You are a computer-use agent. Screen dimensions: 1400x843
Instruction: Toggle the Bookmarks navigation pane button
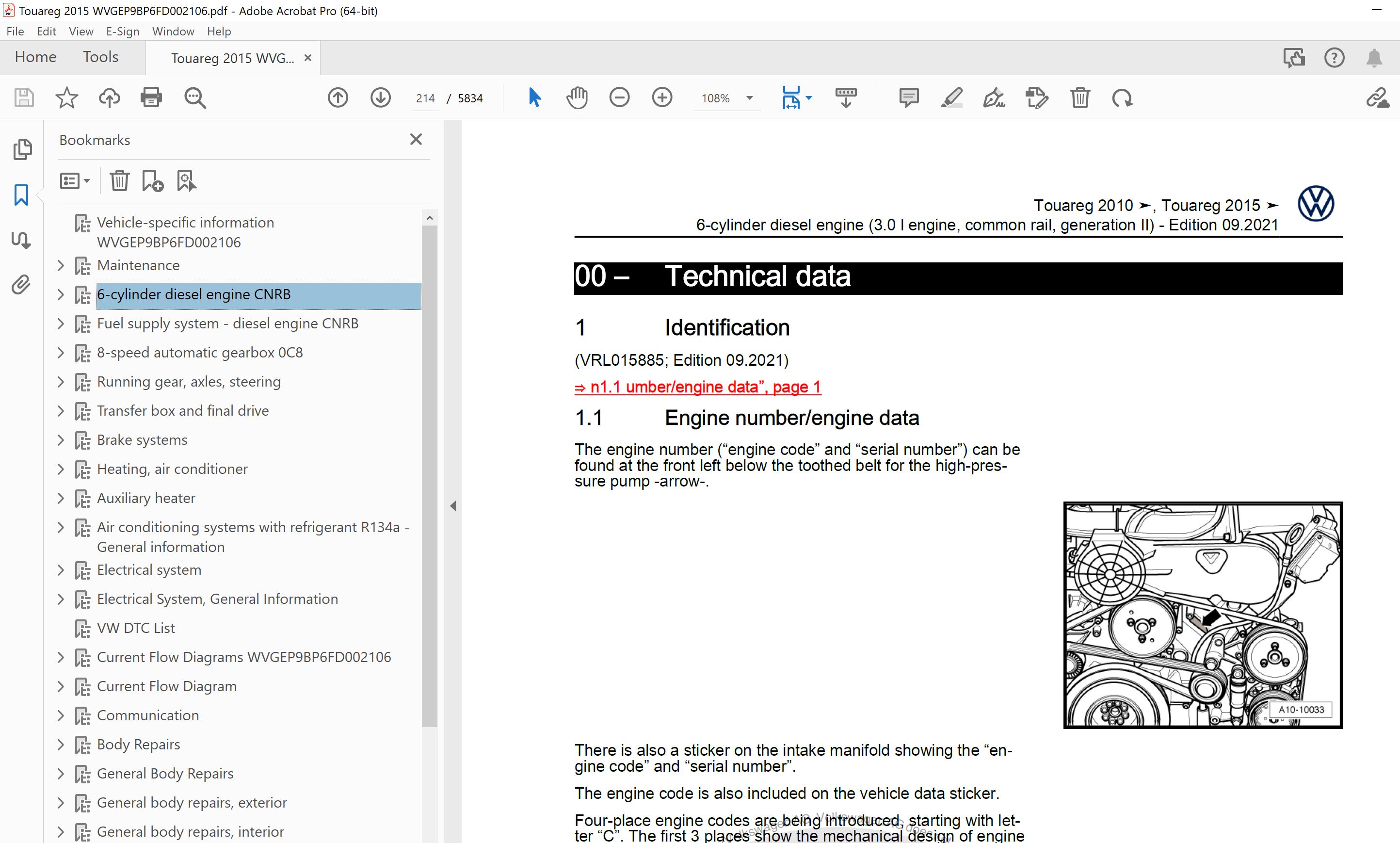tap(21, 195)
